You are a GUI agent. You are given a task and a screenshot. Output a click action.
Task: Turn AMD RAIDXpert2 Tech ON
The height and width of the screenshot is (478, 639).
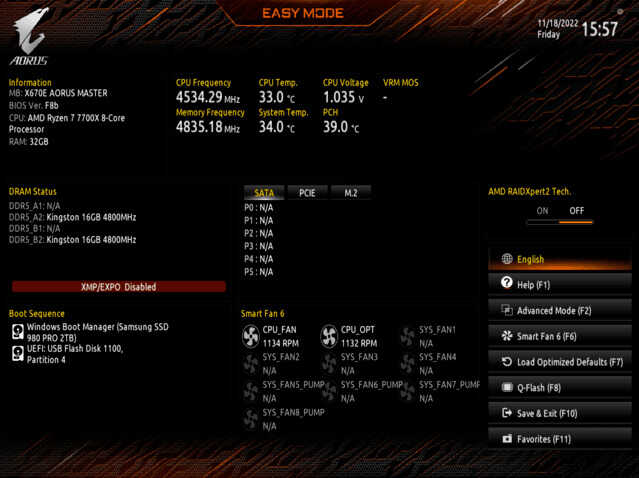pos(542,211)
